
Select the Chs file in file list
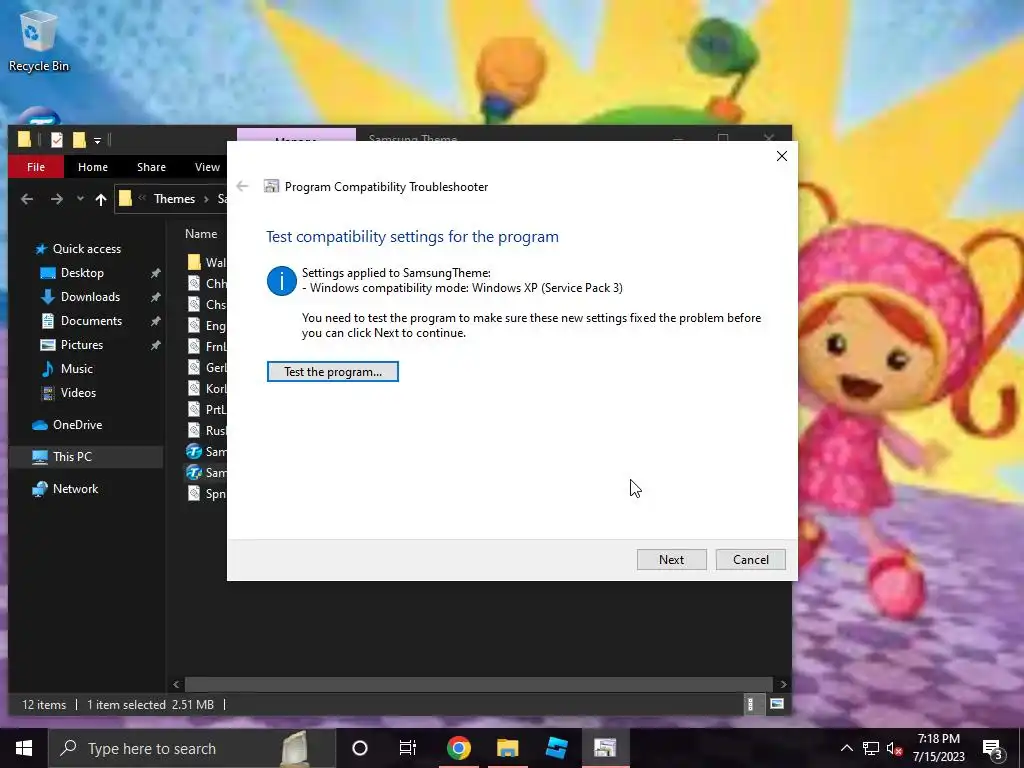click(206, 304)
